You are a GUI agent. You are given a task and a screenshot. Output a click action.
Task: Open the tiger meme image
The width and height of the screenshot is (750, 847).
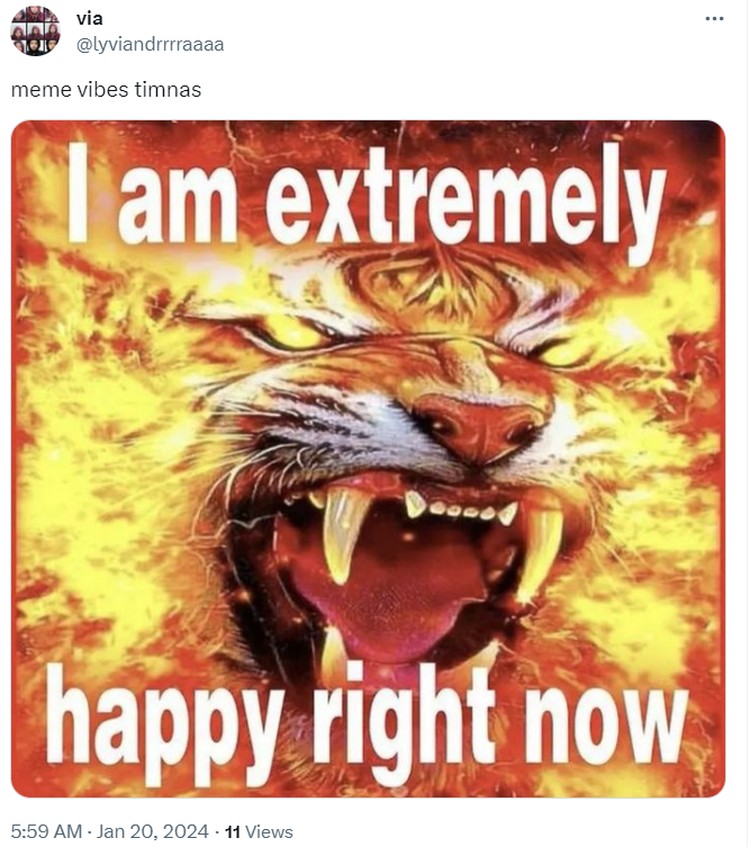tap(368, 459)
